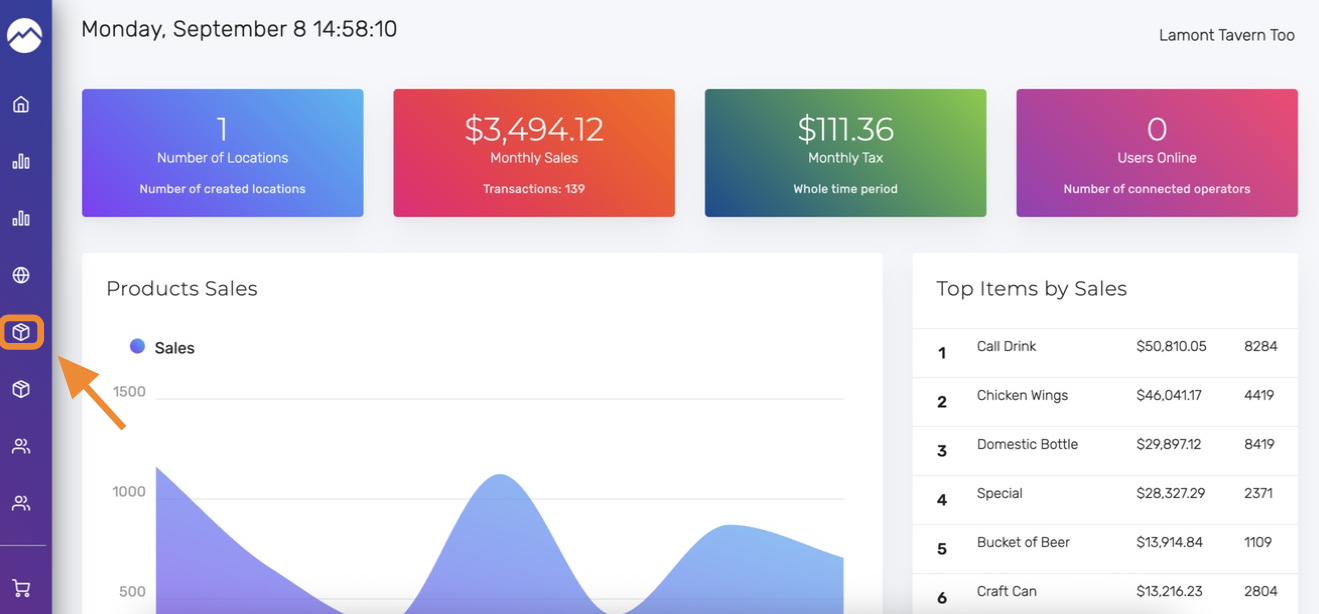Open the lower users icon above the divider
The height and width of the screenshot is (614, 1319).
pyautogui.click(x=21, y=503)
